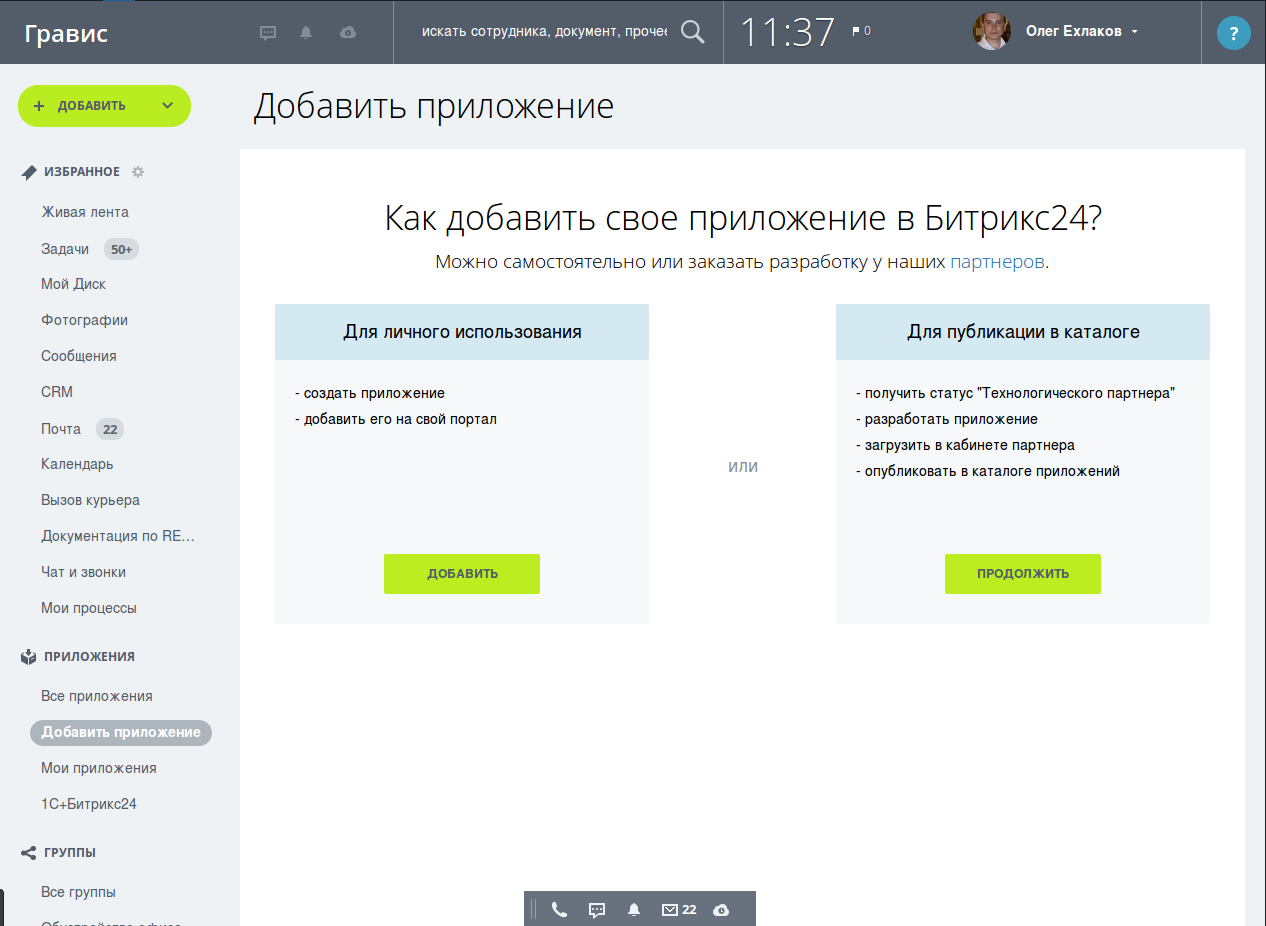Open Олег Ехлаков user menu arrow

pyautogui.click(x=1135, y=32)
